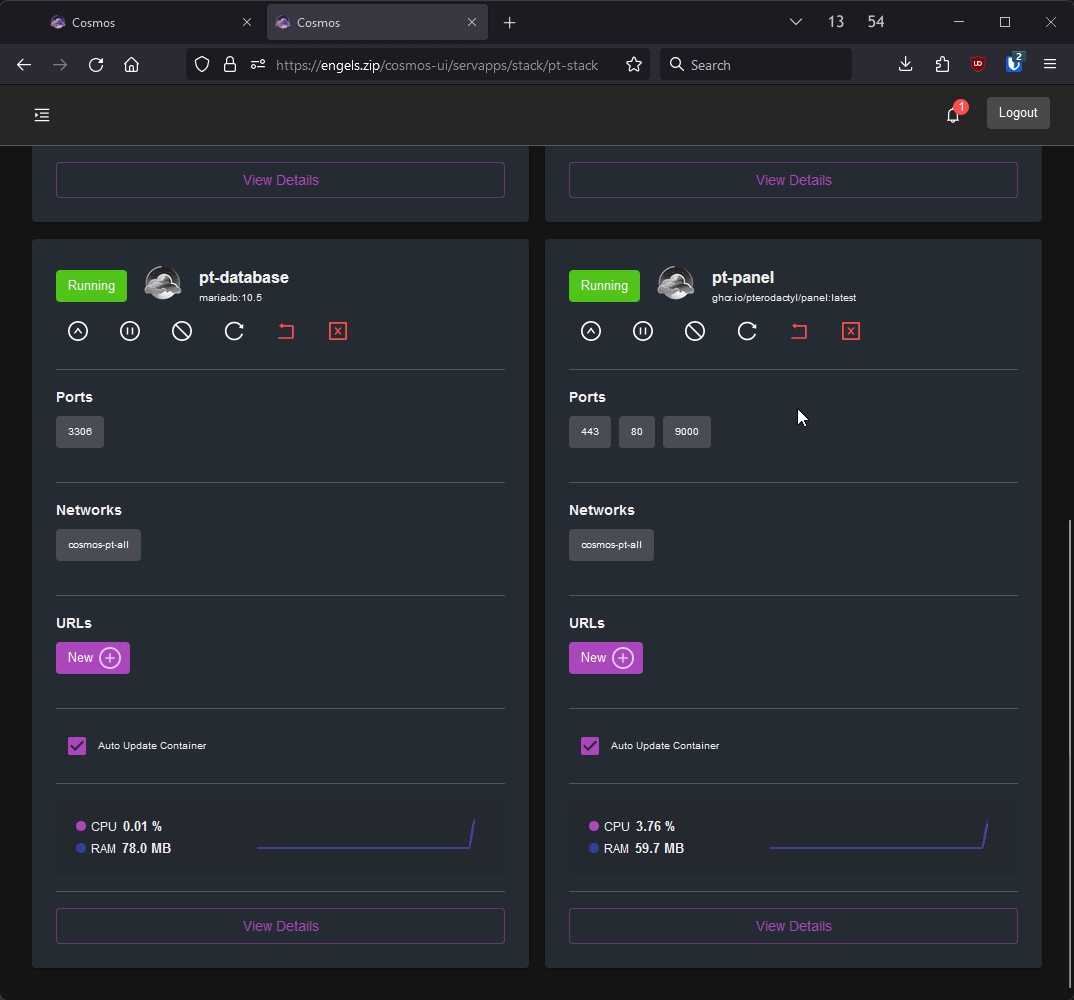Add a new URL for pt-database
This screenshot has width=1074, height=1000.
[93, 658]
